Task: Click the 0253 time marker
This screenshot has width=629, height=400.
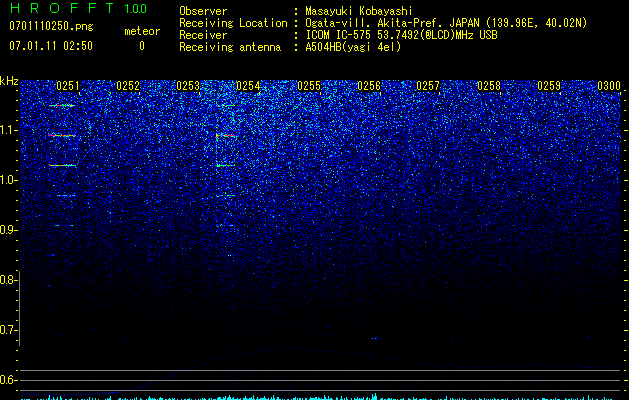Action: (188, 86)
